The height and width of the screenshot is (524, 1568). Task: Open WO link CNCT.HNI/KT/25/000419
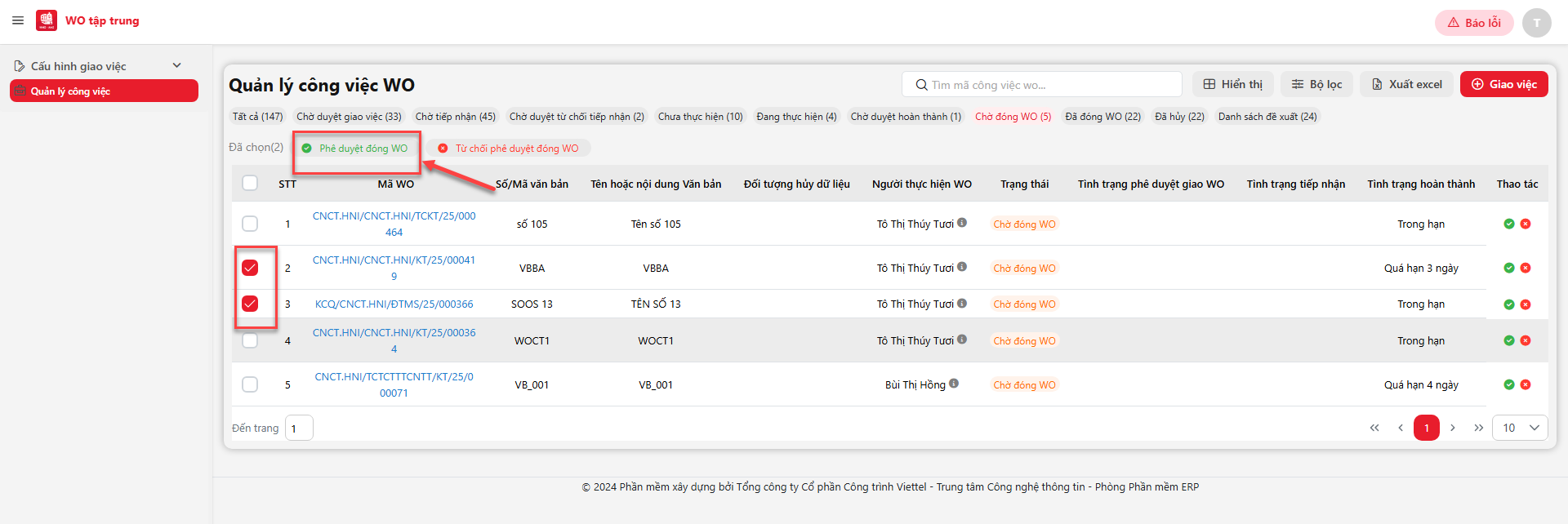394,268
